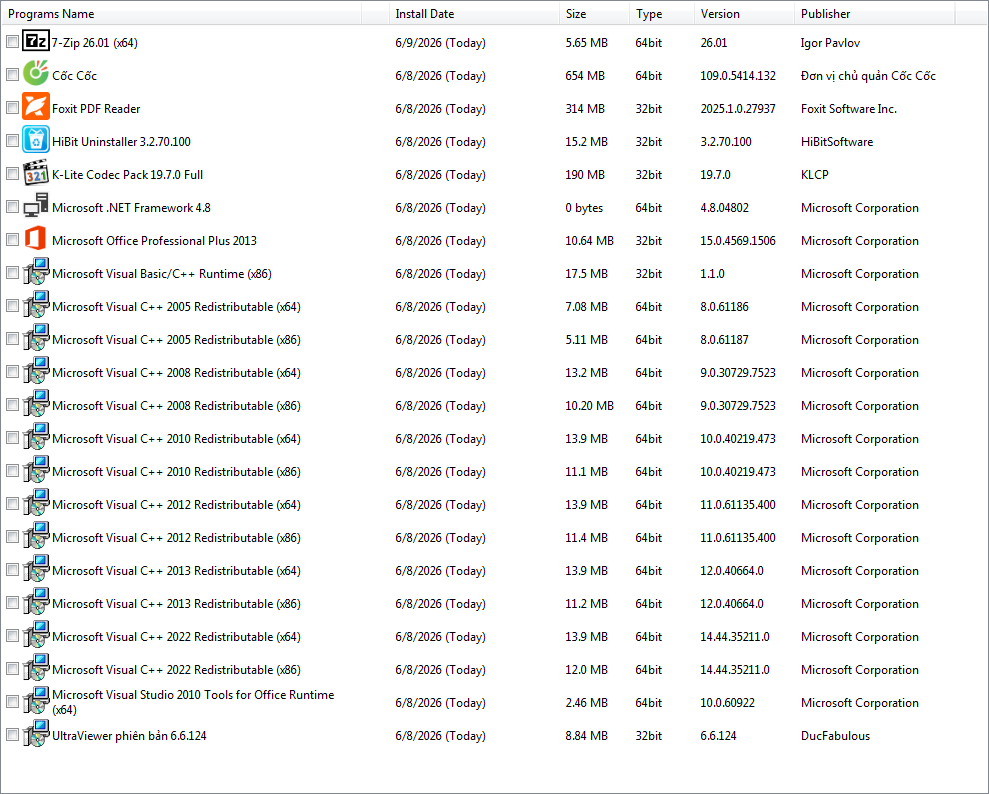Click the 'HiBitSoftware' publisher cell
This screenshot has width=989, height=794.
[836, 142]
